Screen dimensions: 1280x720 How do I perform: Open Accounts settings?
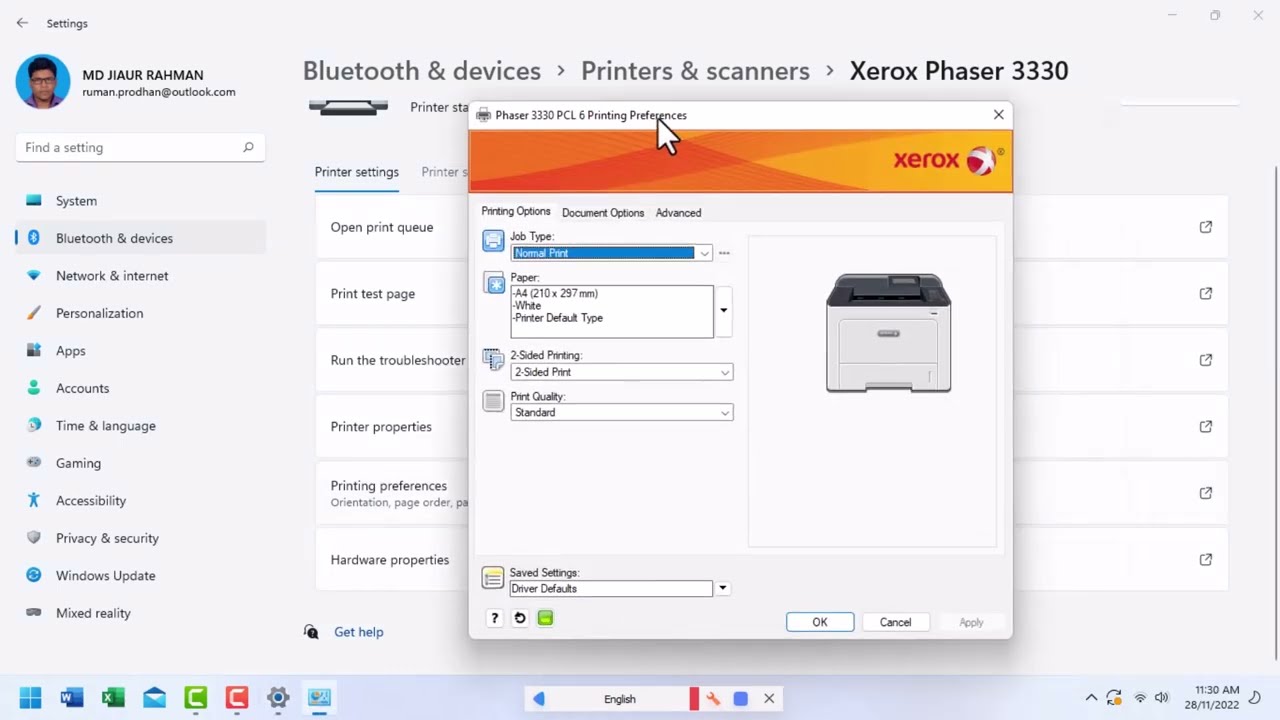click(x=140, y=388)
